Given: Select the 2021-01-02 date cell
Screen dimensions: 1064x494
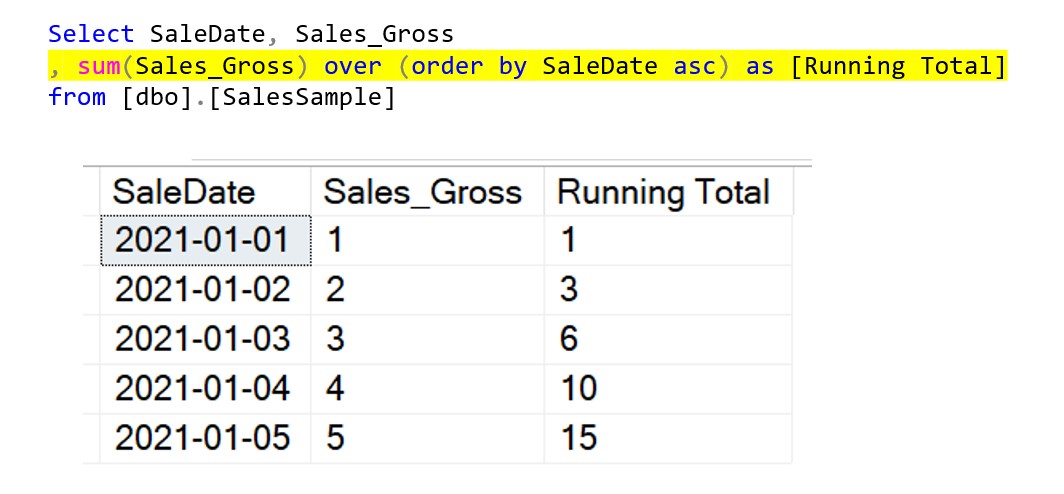Looking at the screenshot, I should [203, 289].
